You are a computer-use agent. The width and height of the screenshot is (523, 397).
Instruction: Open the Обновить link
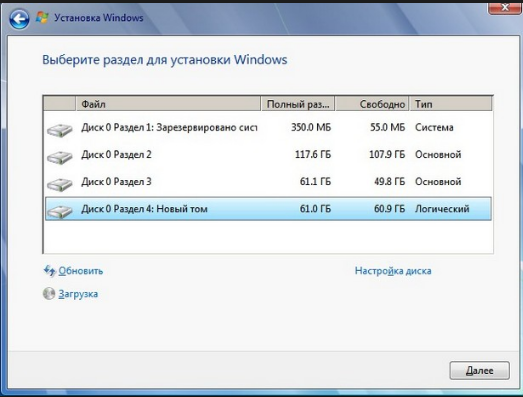pyautogui.click(x=81, y=271)
